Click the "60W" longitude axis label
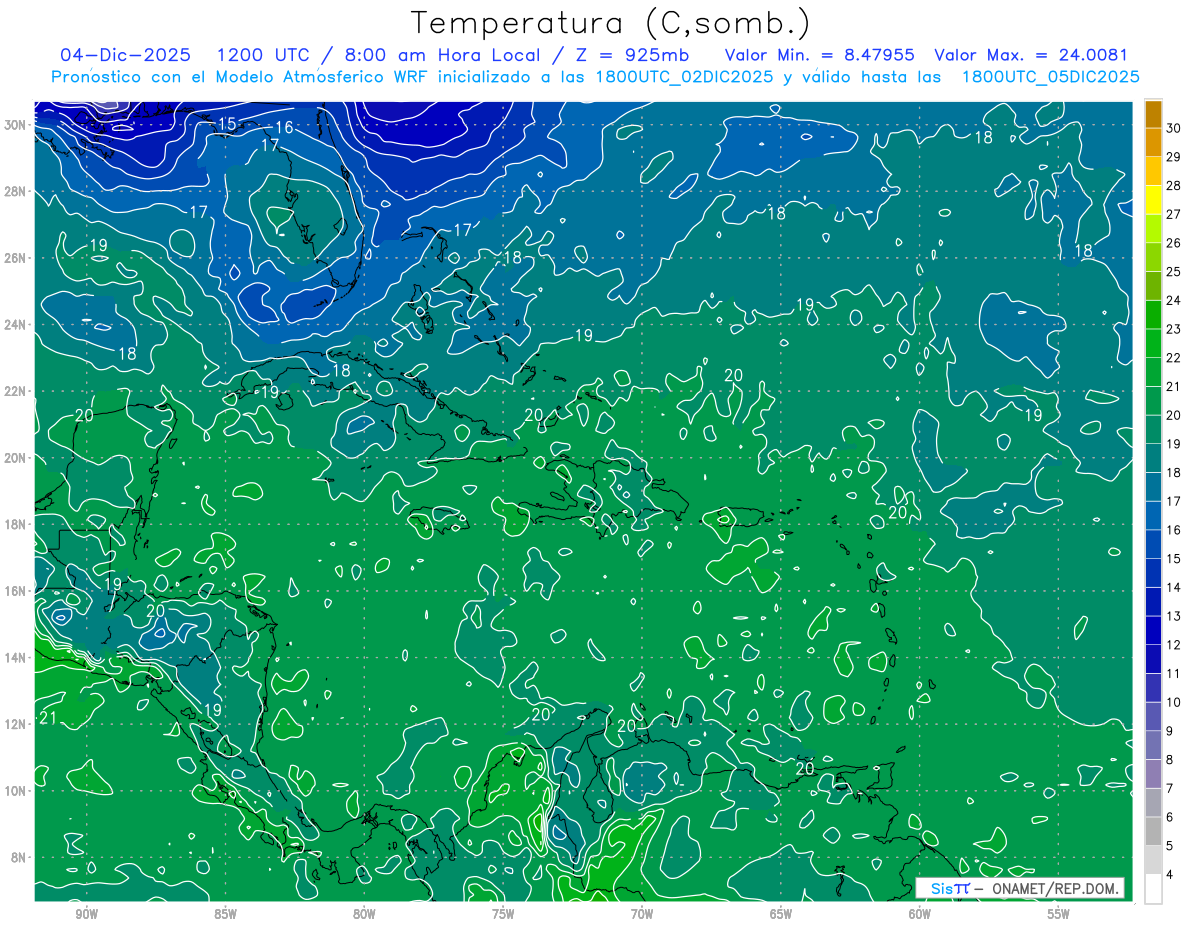 (x=920, y=914)
